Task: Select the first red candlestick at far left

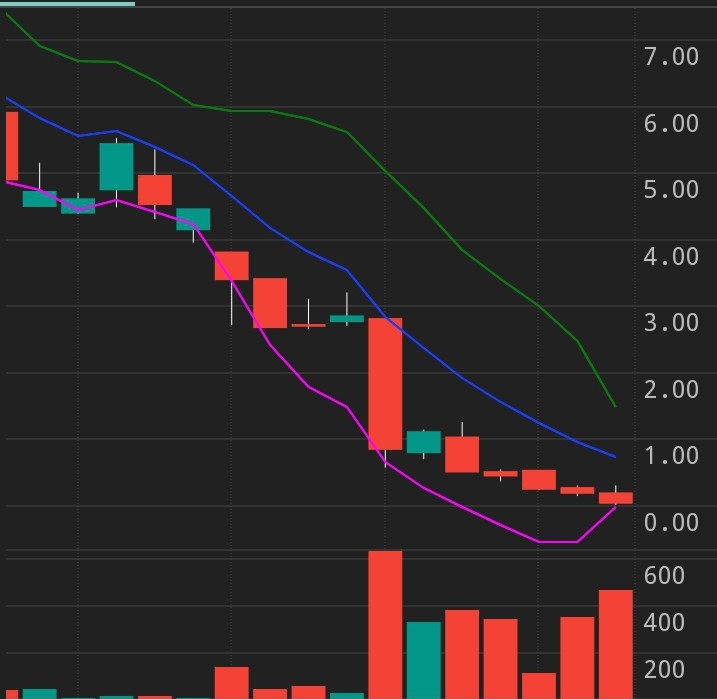Action: click(x=12, y=145)
